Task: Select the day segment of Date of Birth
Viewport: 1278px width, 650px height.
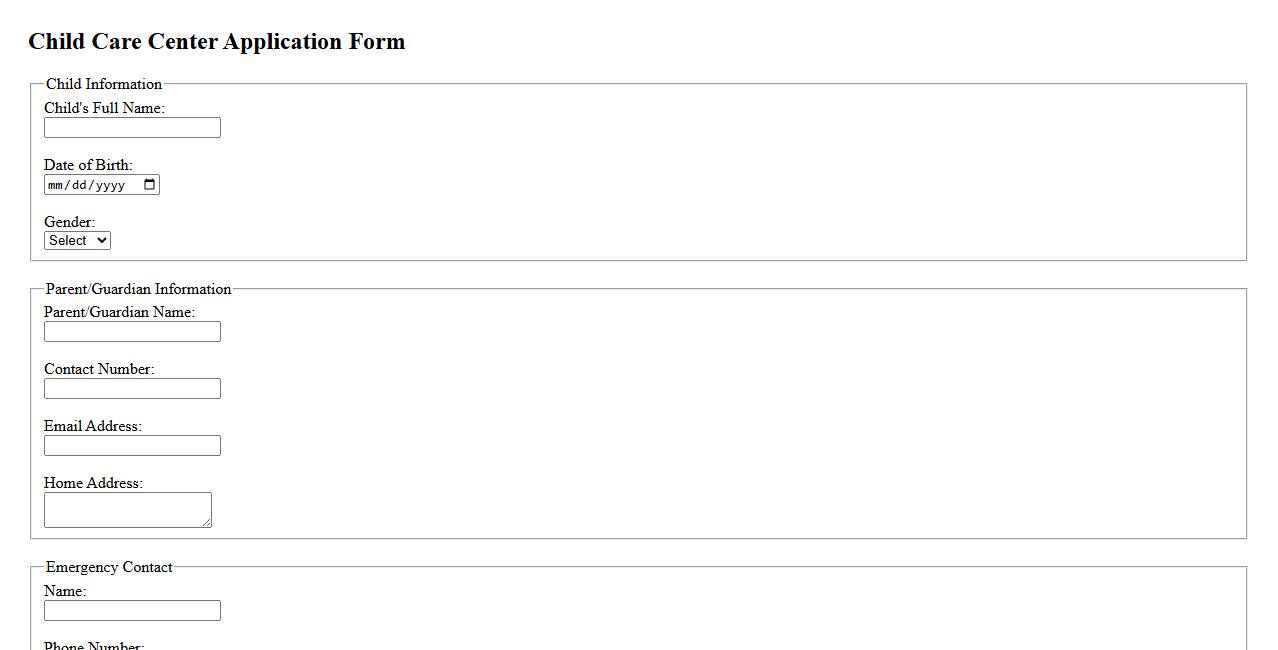Action: click(80, 185)
